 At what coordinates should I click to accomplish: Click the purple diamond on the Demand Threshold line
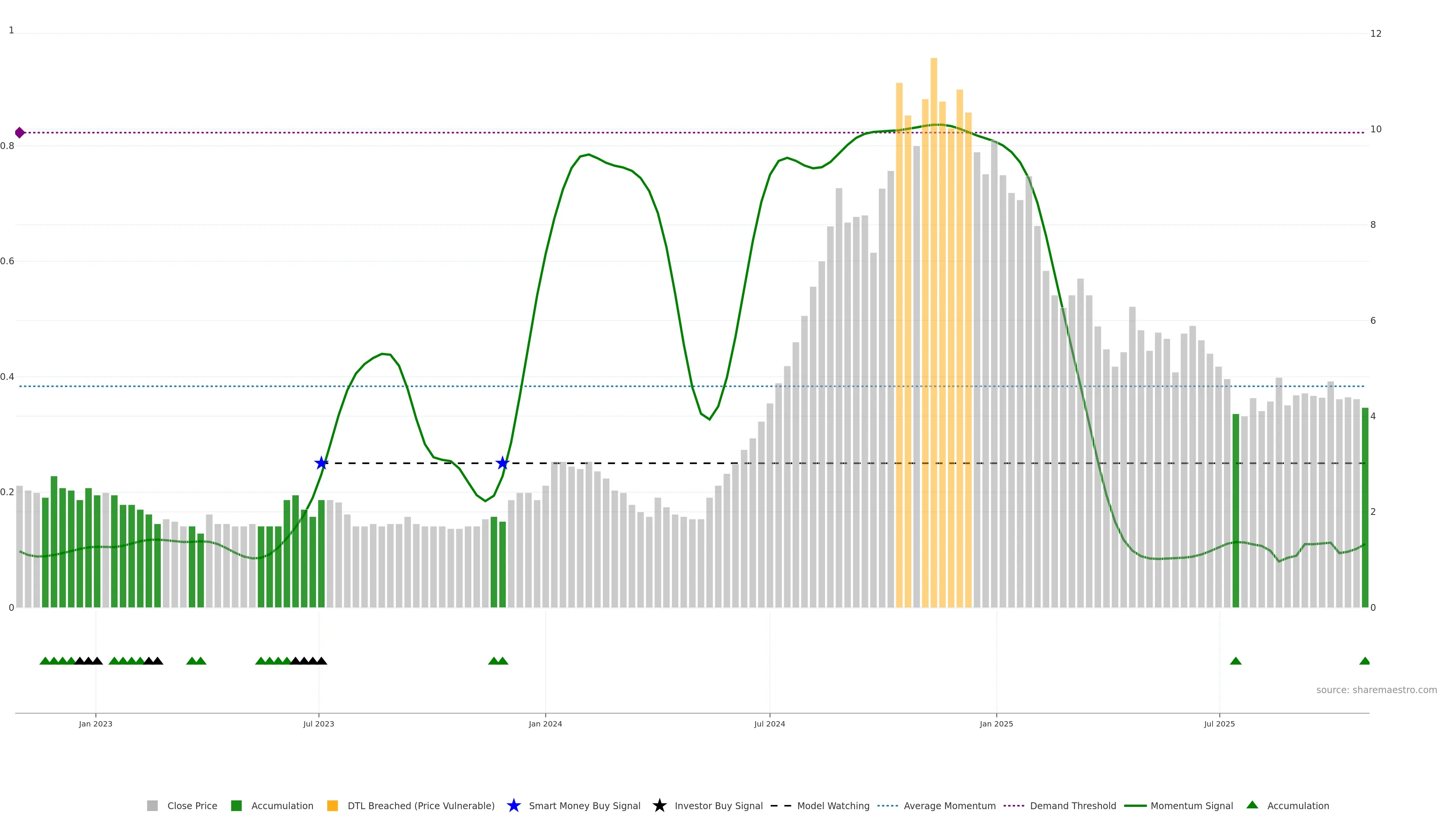tap(20, 133)
